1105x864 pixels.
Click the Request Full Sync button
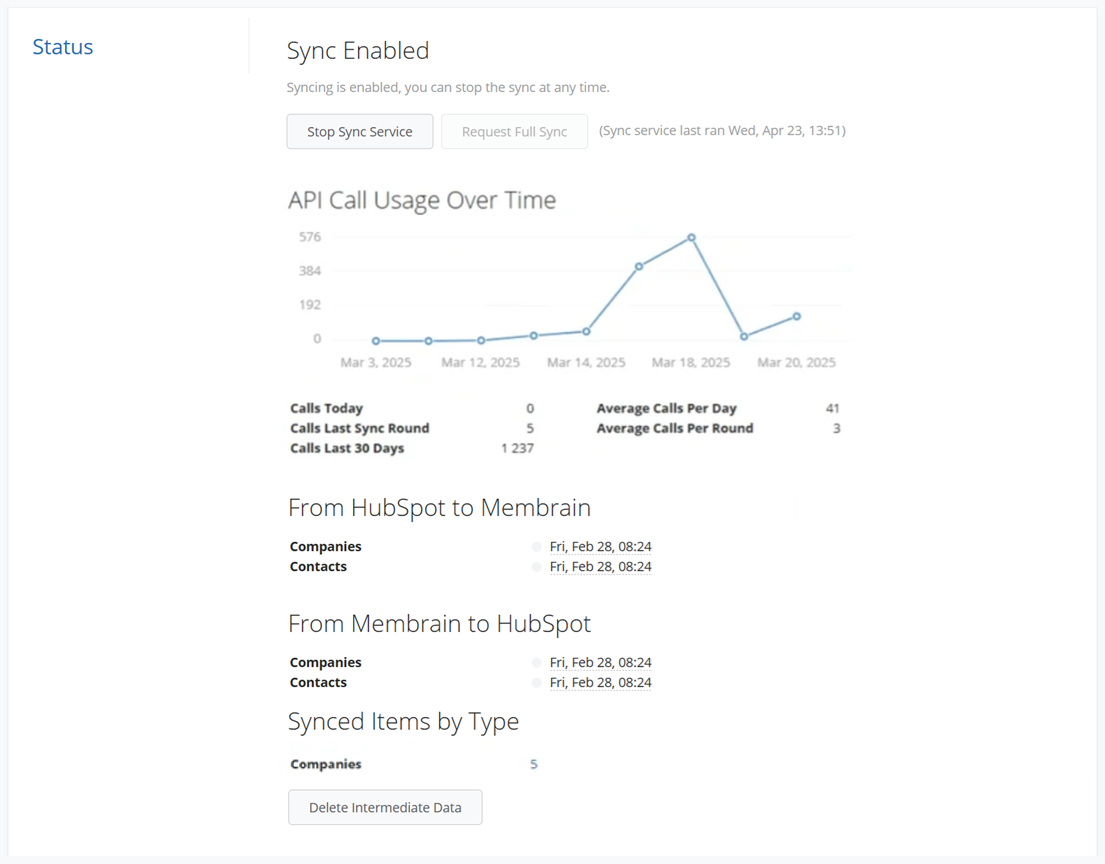coord(514,132)
